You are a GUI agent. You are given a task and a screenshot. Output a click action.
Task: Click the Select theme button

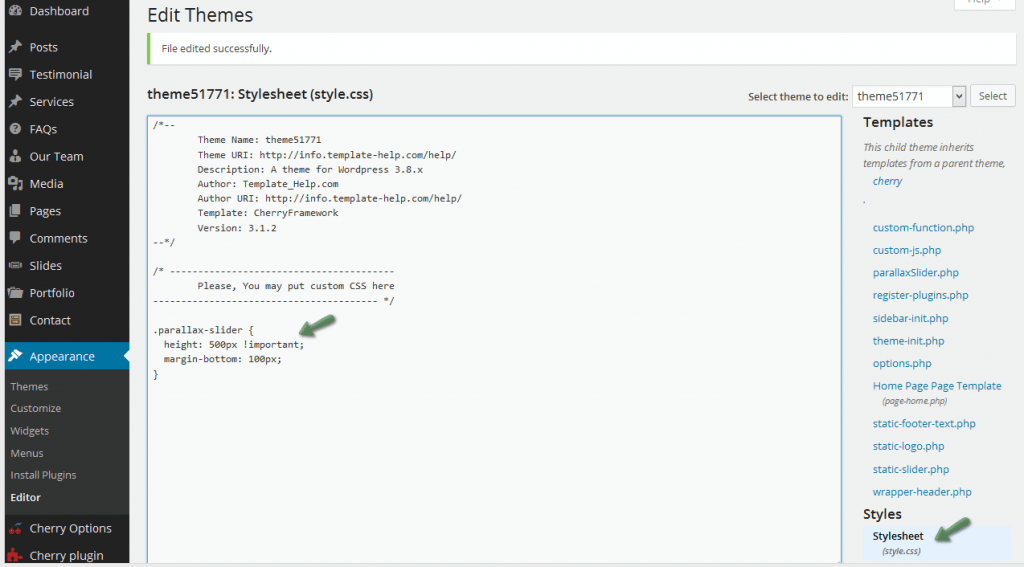tap(993, 96)
